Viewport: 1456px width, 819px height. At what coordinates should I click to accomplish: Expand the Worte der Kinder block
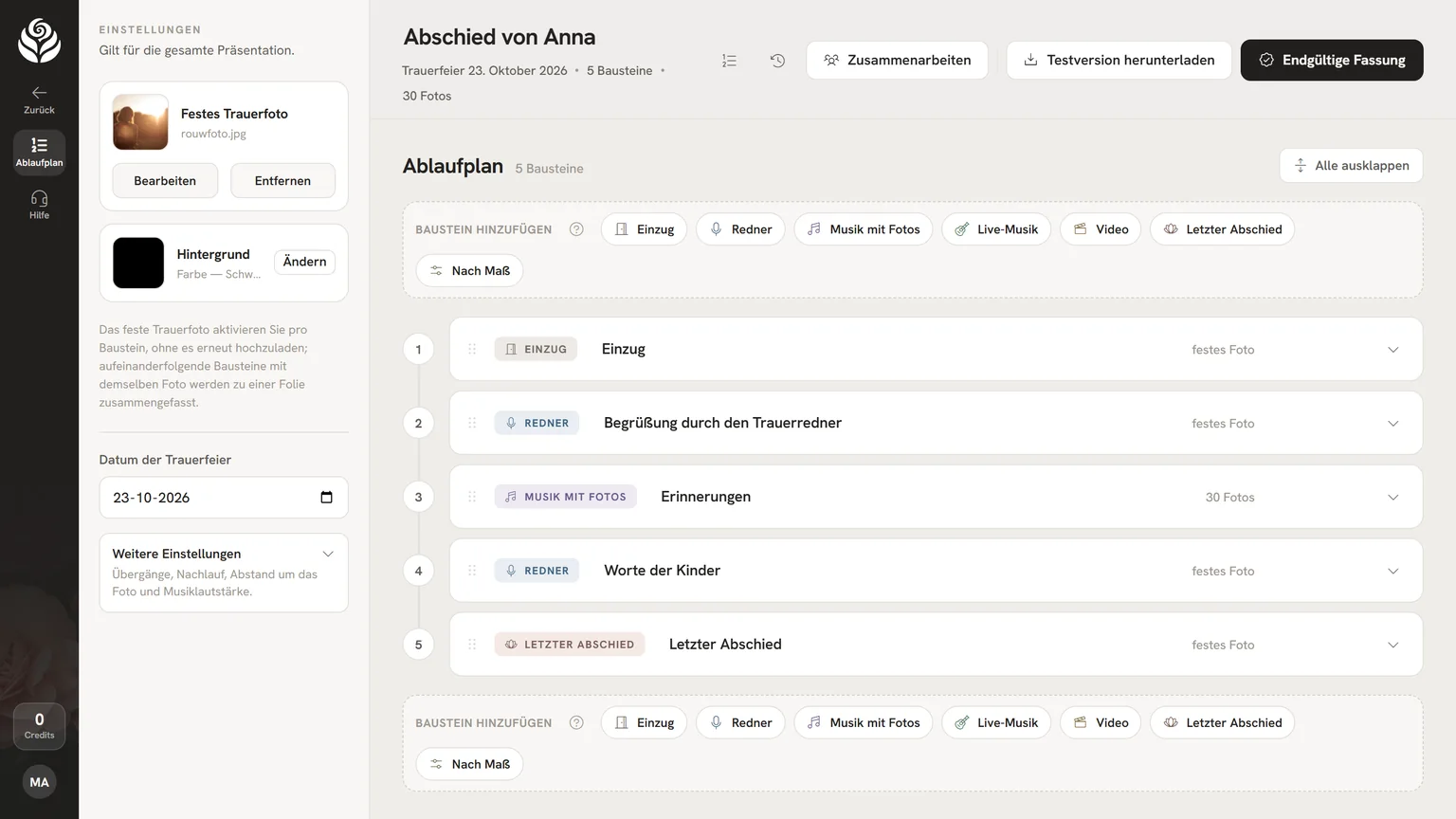(x=1392, y=572)
